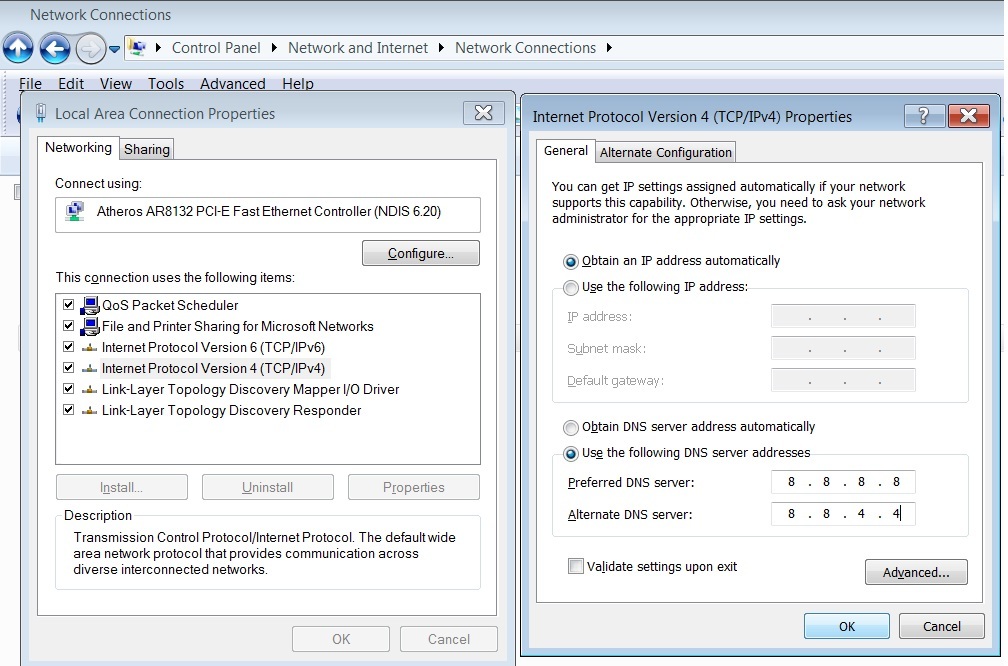1008x666 pixels.
Task: Go up one level with the up arrow
Action: (18, 48)
